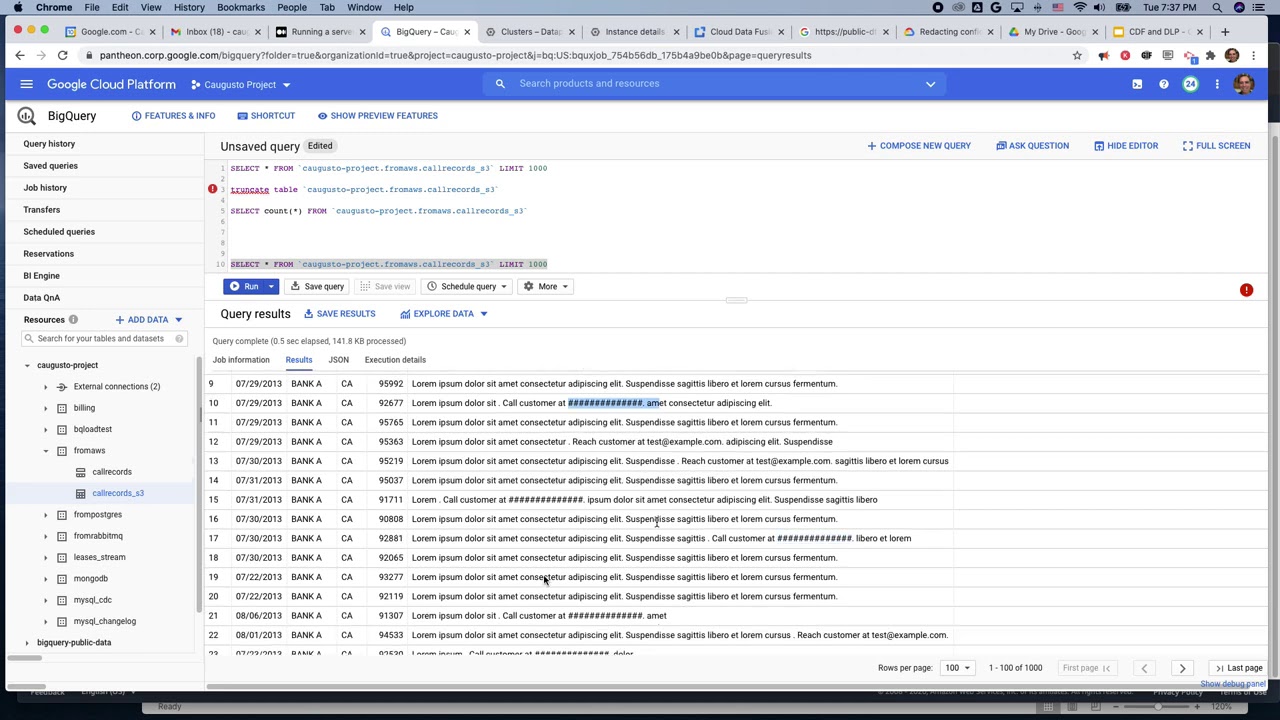
Task: Expand the bigquery-public-data project
Action: [x=27, y=643]
